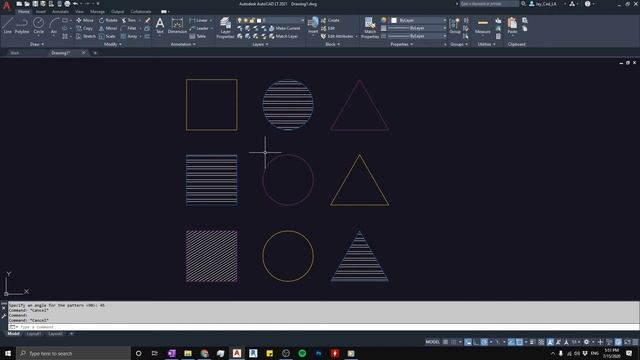Switch to the Manage ribbon tab

pyautogui.click(x=97, y=12)
